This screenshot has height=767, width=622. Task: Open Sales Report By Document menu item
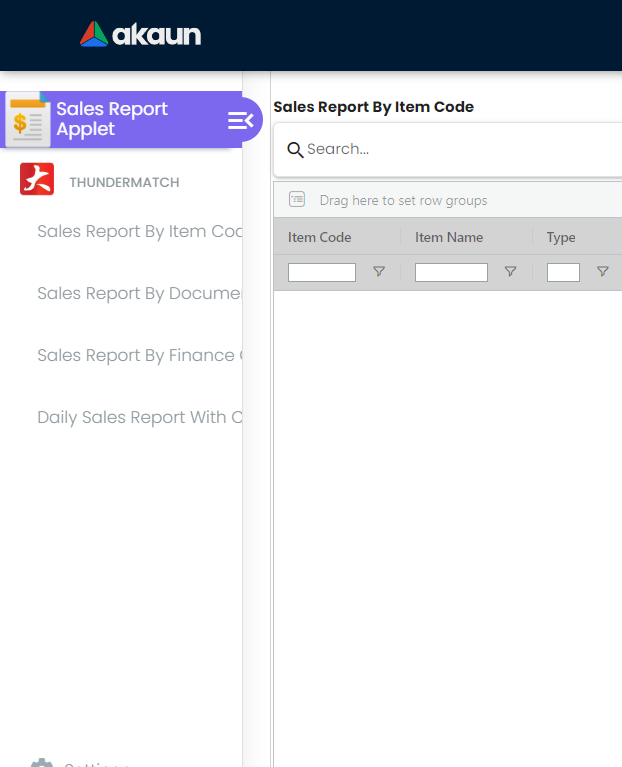point(140,293)
